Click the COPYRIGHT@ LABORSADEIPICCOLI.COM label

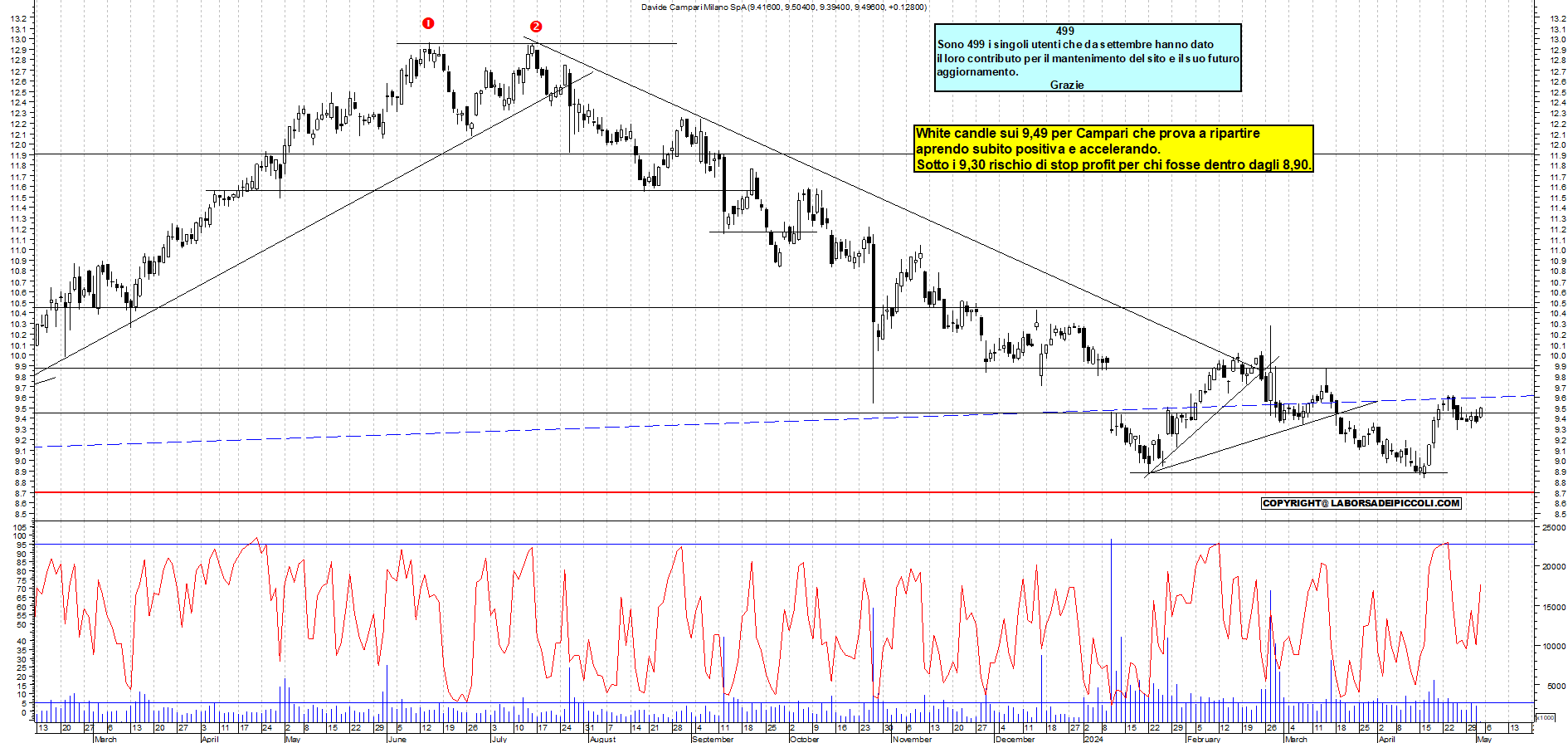coord(1361,503)
